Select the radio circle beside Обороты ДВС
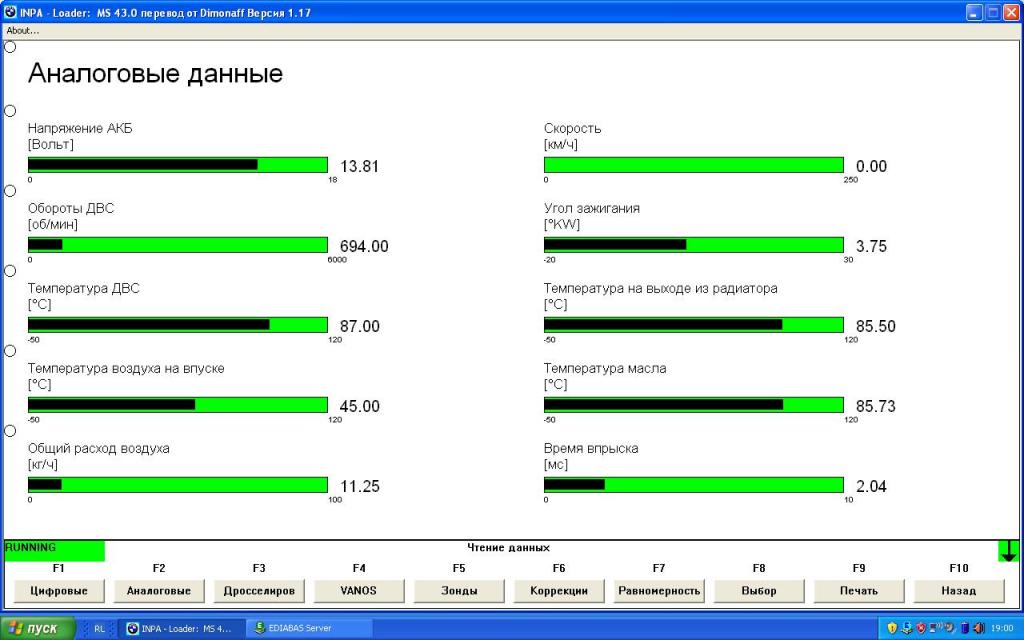Image resolution: width=1024 pixels, height=640 pixels. point(10,191)
